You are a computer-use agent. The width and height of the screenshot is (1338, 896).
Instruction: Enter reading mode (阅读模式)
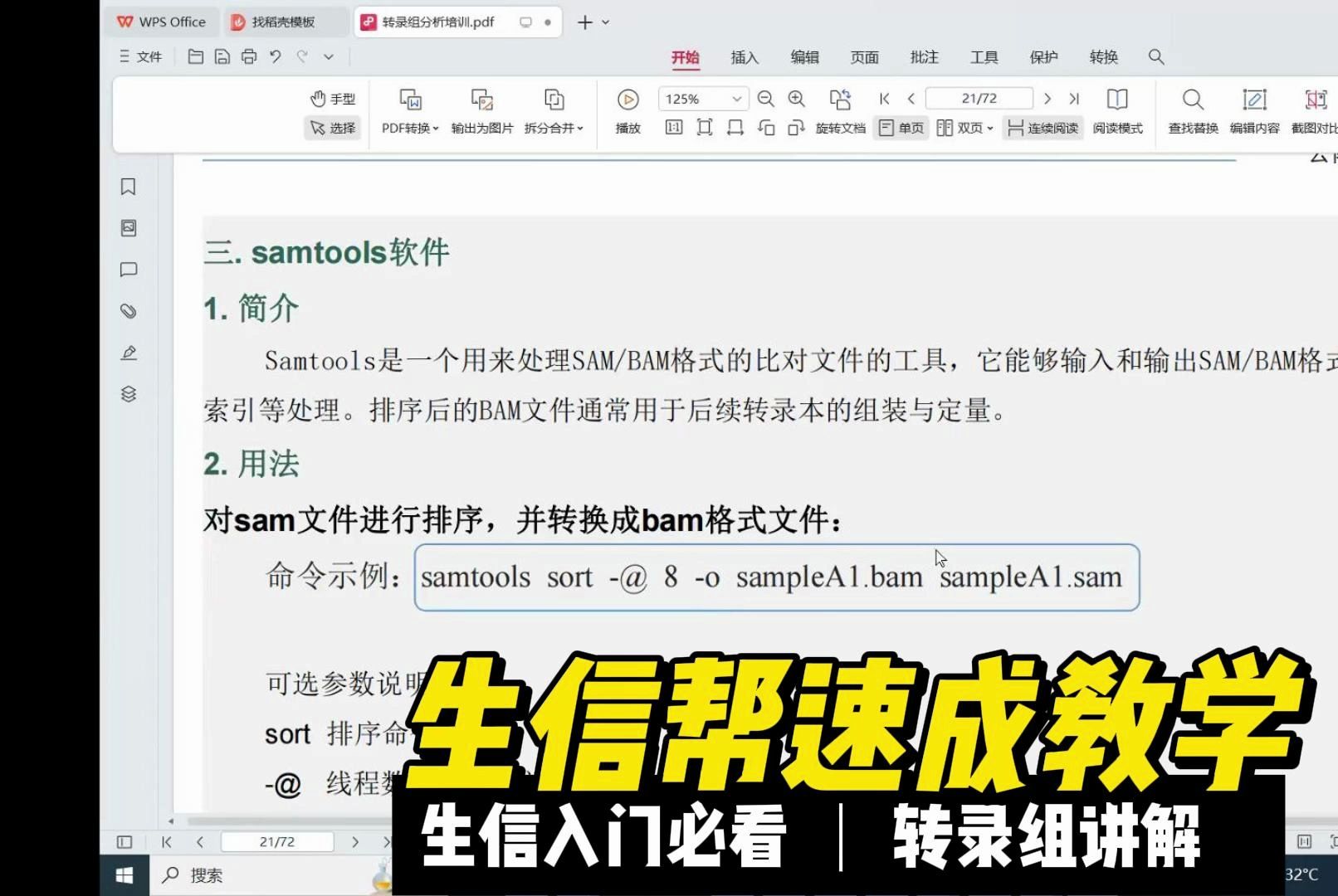(x=1117, y=112)
